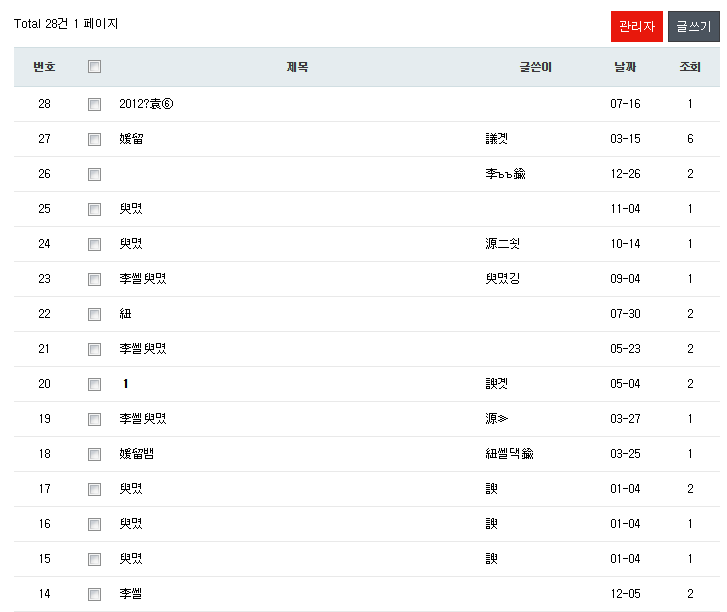727x612 pixels.
Task: Check the checkbox for row 25
Action: click(95, 209)
